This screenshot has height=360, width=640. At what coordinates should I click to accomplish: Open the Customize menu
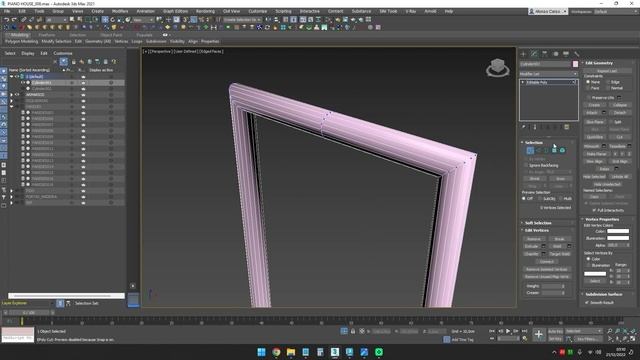point(258,11)
